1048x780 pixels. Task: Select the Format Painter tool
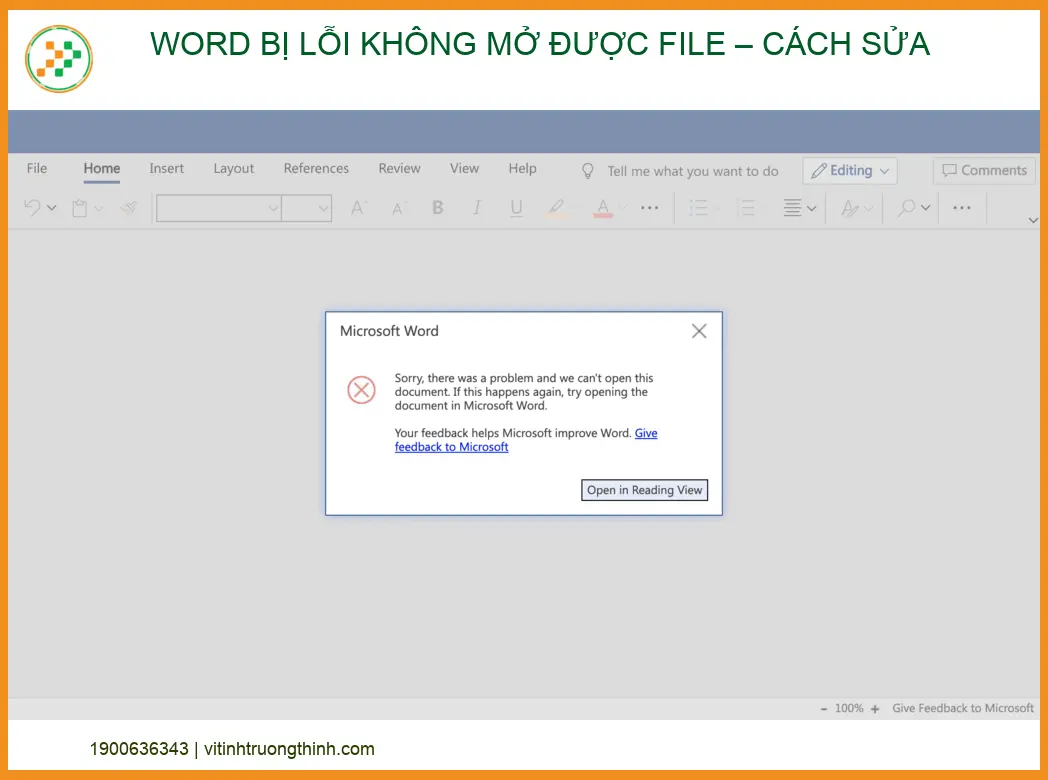128,207
